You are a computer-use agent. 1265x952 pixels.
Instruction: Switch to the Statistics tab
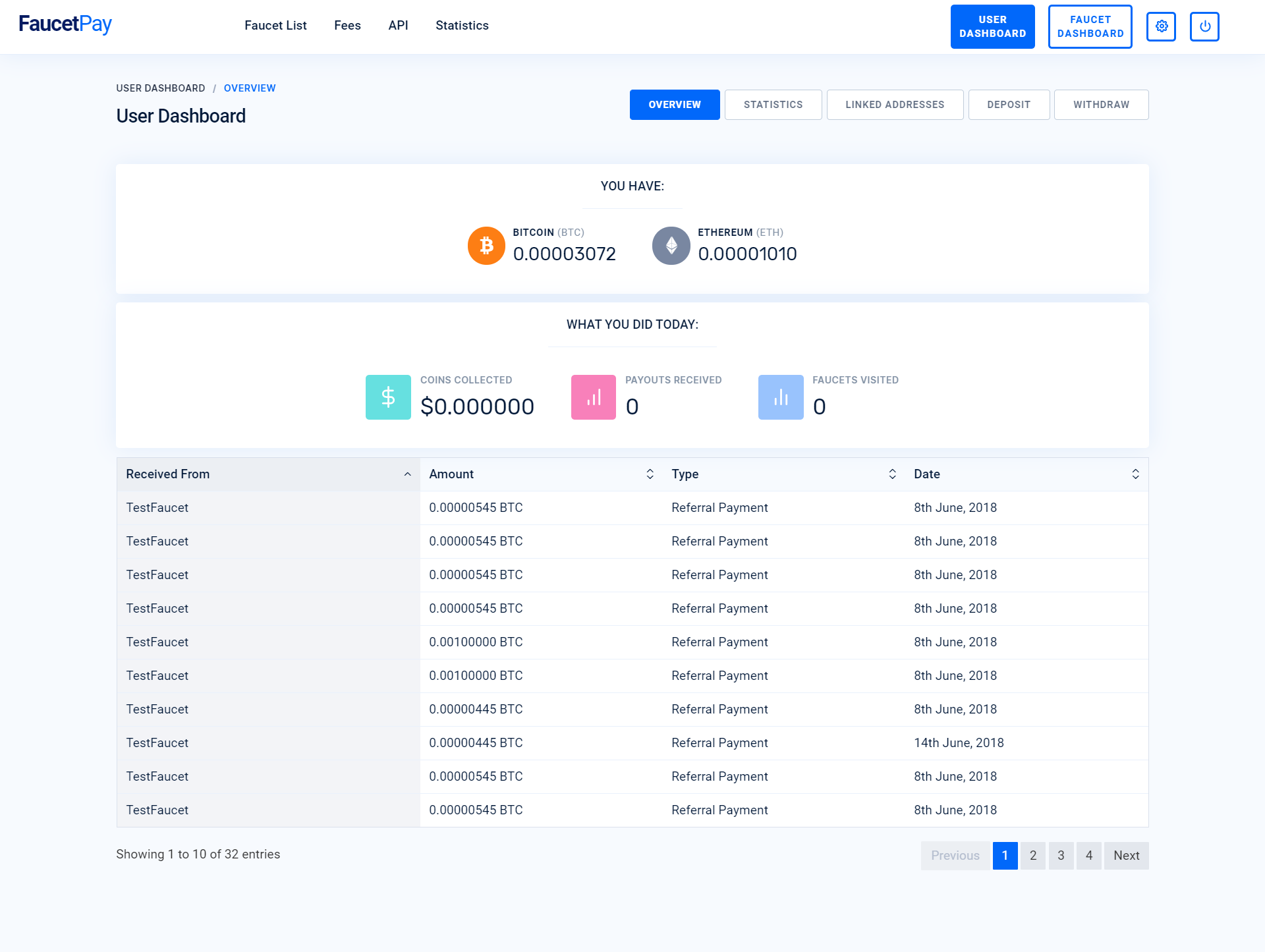click(773, 105)
